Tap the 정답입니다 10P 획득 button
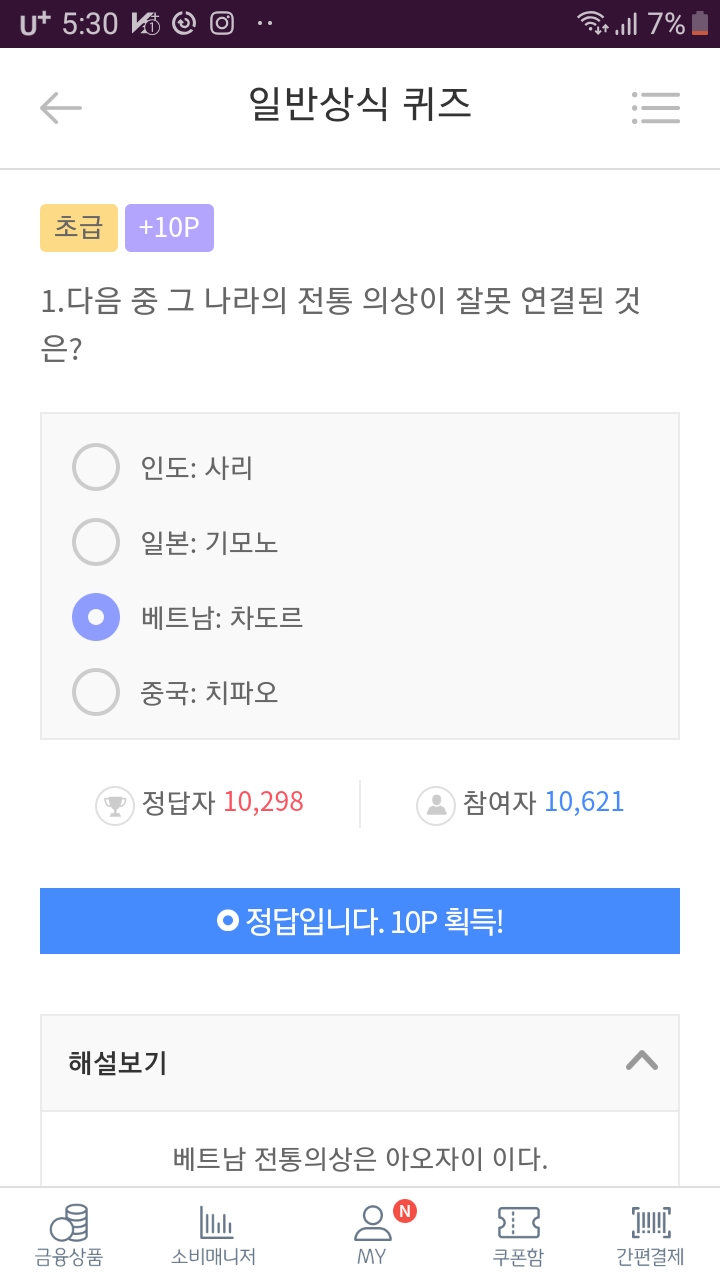The image size is (720, 1280). pyautogui.click(x=360, y=921)
